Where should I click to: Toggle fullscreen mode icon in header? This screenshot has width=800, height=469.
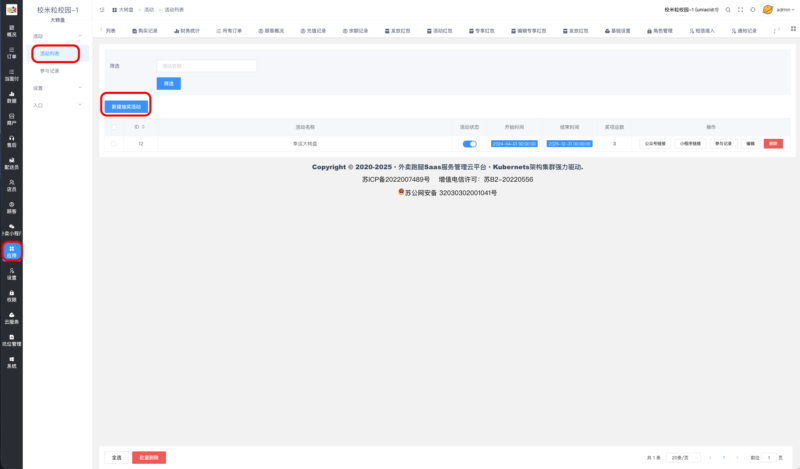click(x=739, y=9)
